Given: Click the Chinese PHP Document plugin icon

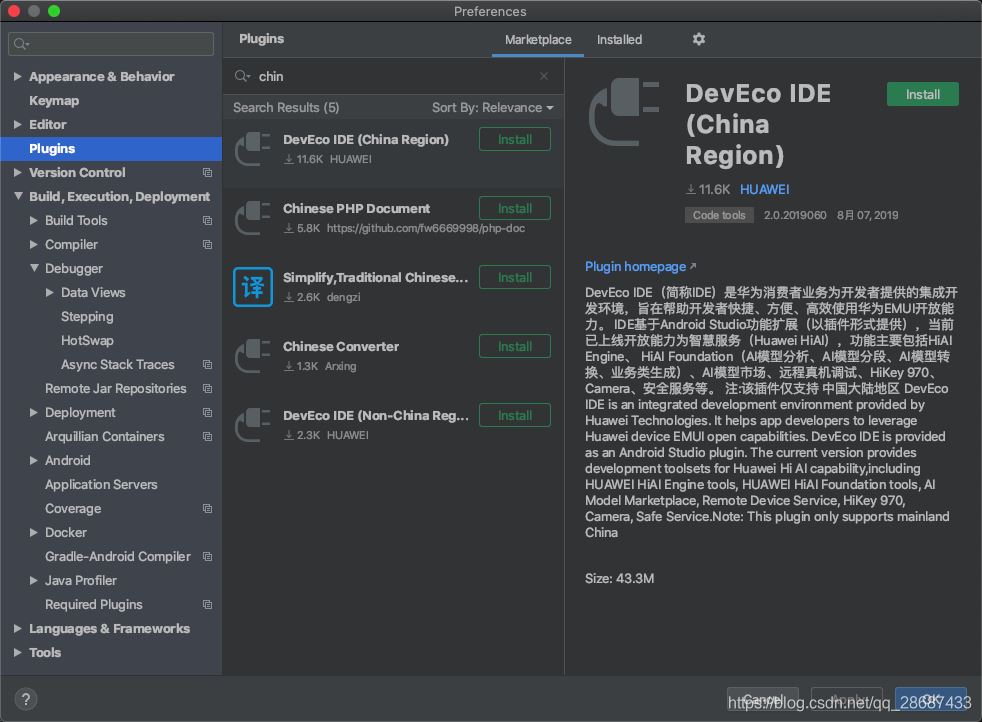Looking at the screenshot, I should 252,218.
